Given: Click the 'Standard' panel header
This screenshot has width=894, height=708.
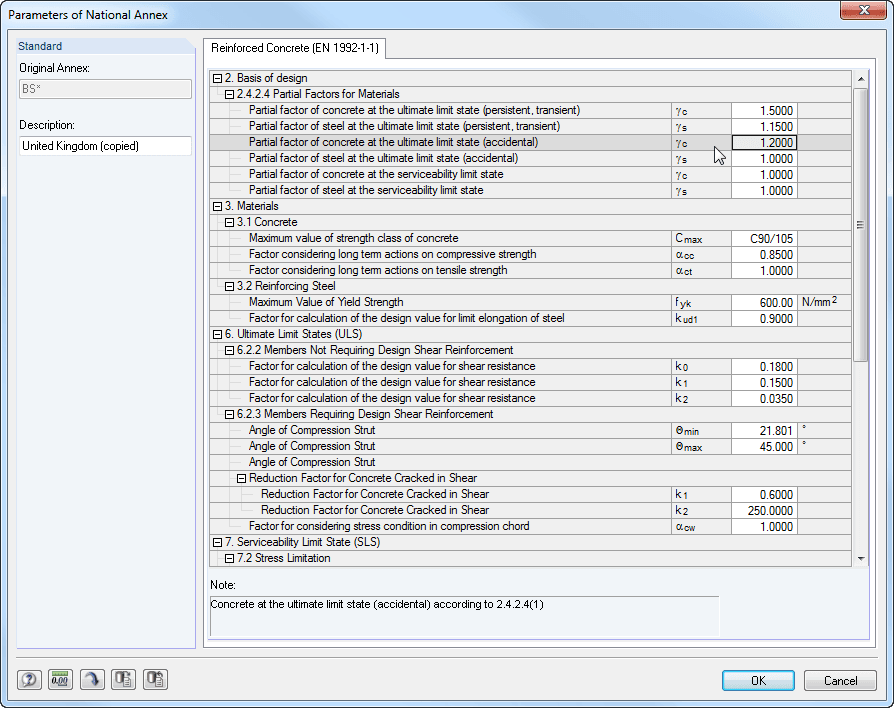Looking at the screenshot, I should point(105,46).
